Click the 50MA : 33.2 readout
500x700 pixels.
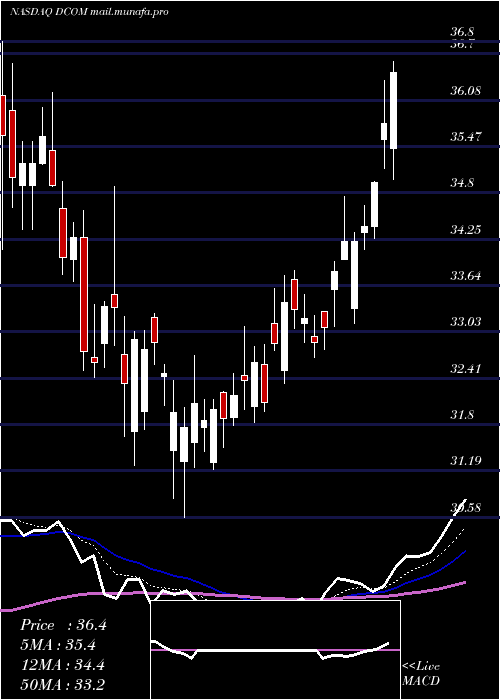[62, 685]
